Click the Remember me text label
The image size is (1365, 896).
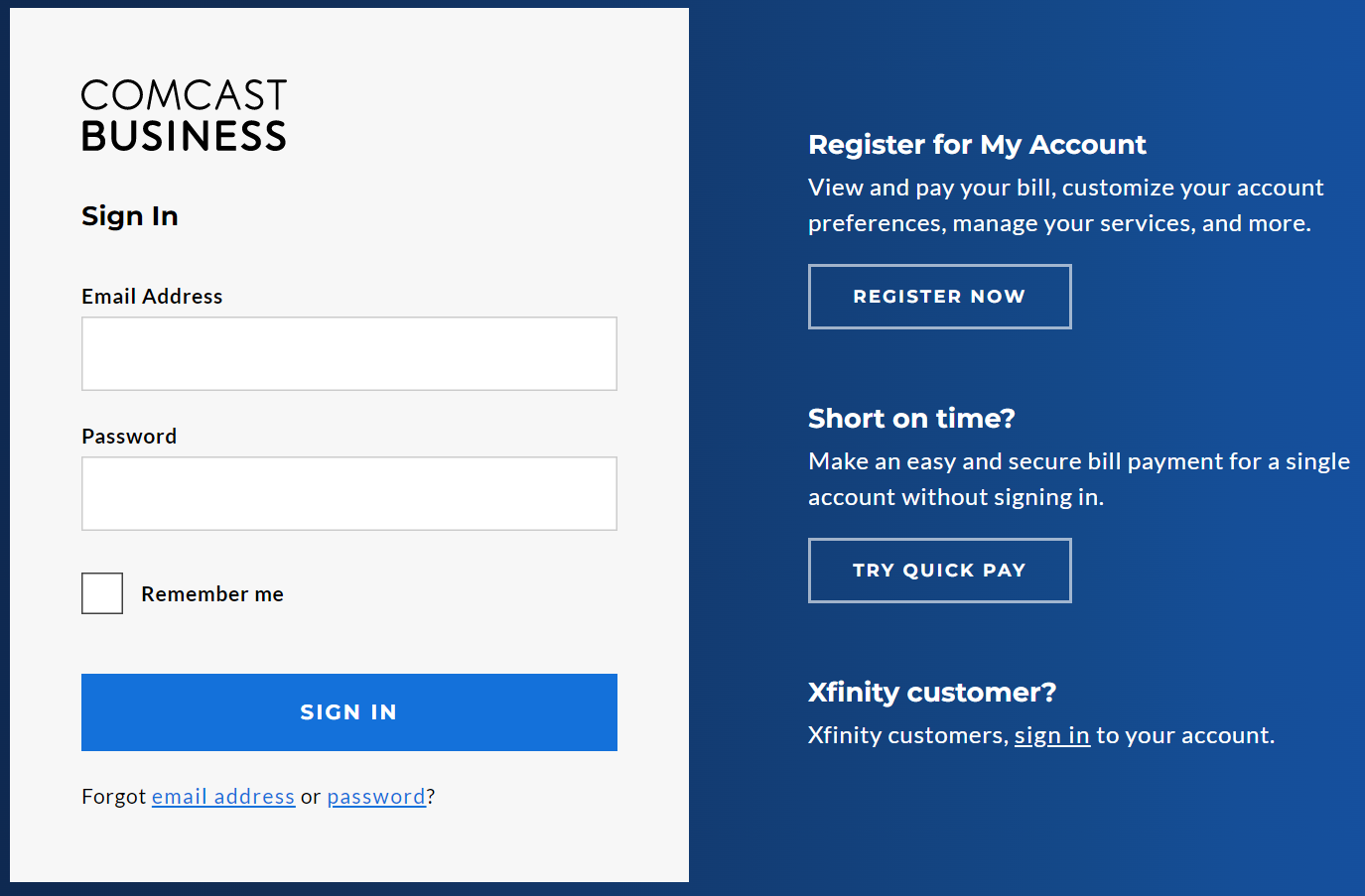tap(212, 593)
